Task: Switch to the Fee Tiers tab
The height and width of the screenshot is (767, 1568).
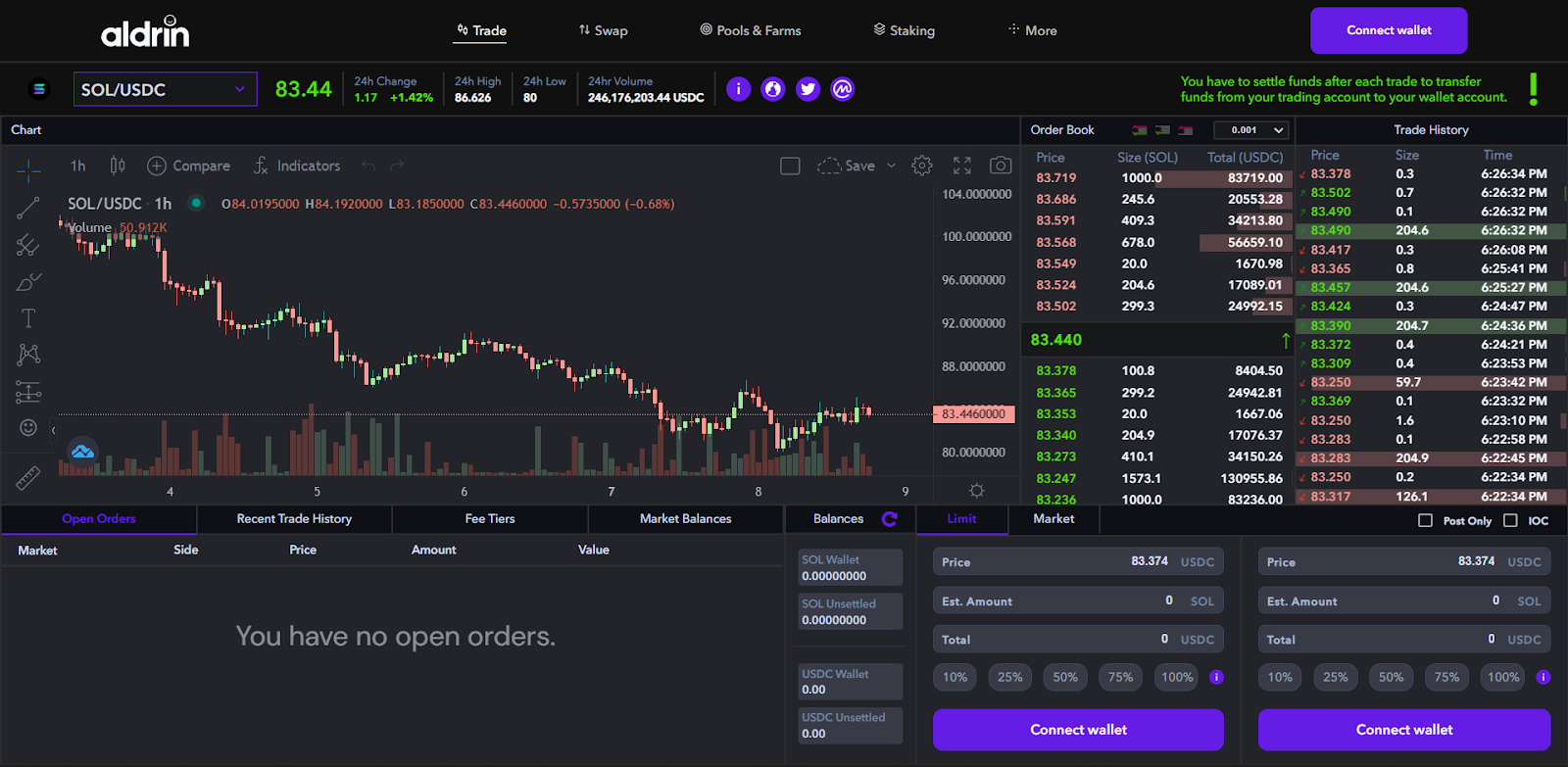Action: pos(490,519)
